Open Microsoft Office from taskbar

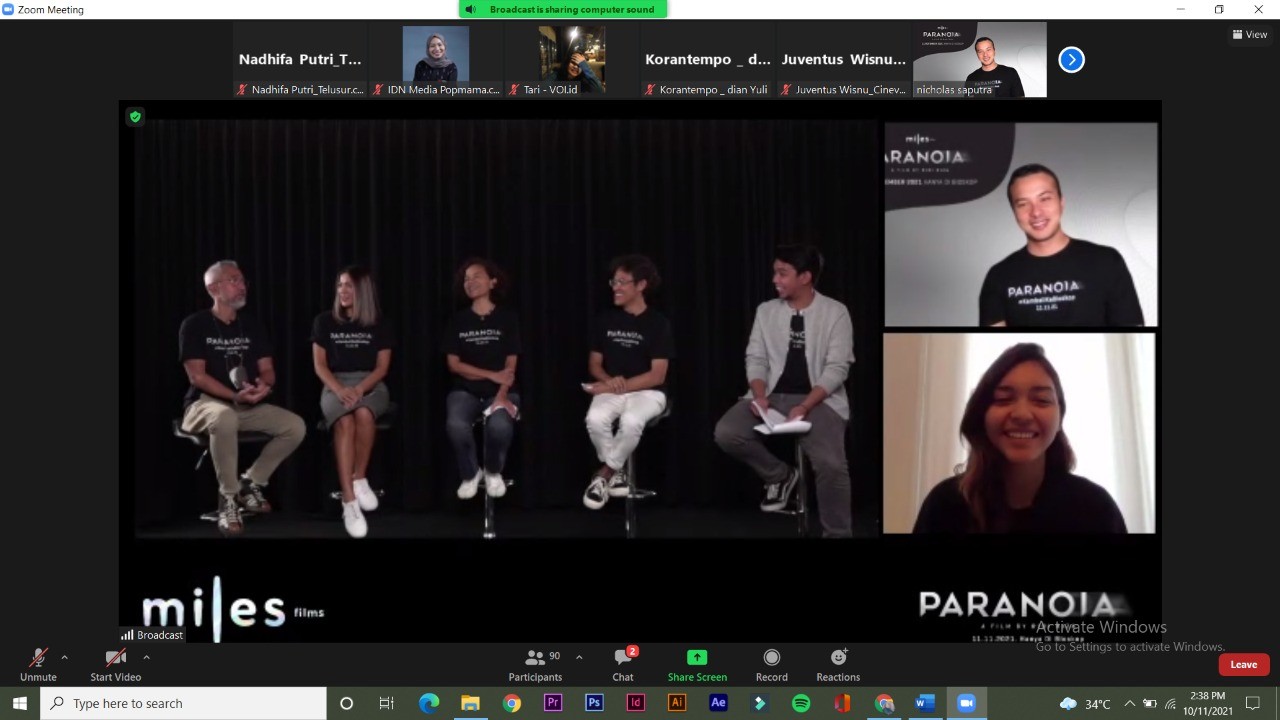click(842, 703)
